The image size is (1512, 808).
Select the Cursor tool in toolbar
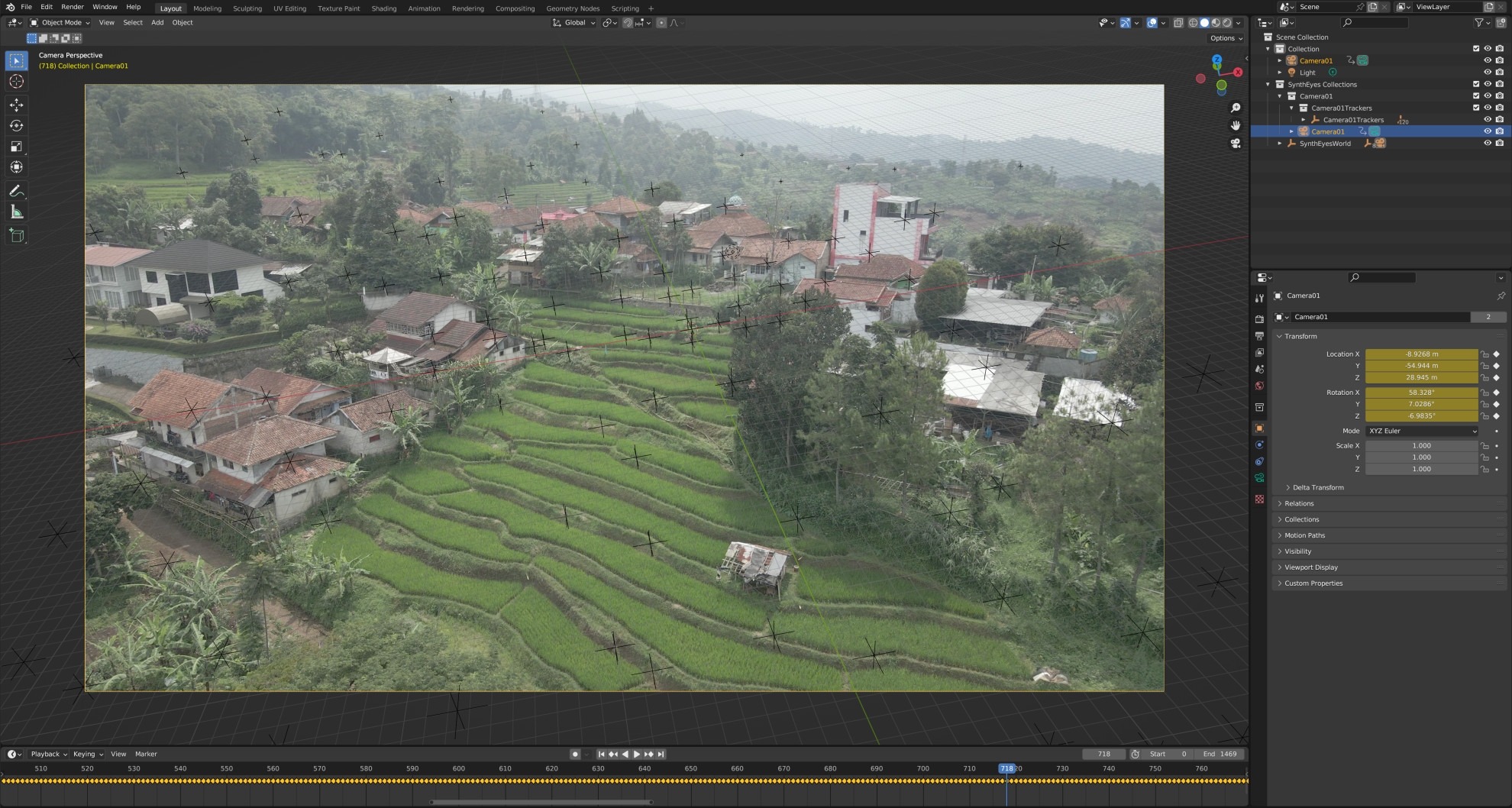coord(16,82)
